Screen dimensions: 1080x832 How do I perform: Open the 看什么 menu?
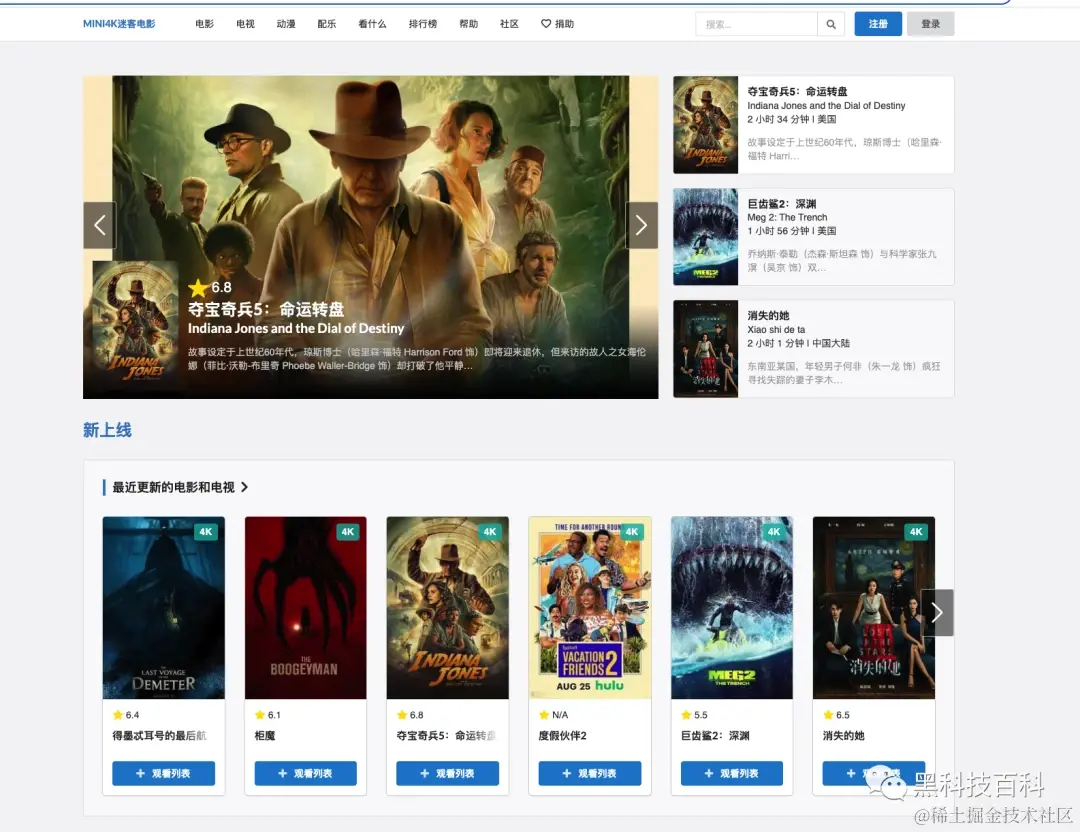372,24
